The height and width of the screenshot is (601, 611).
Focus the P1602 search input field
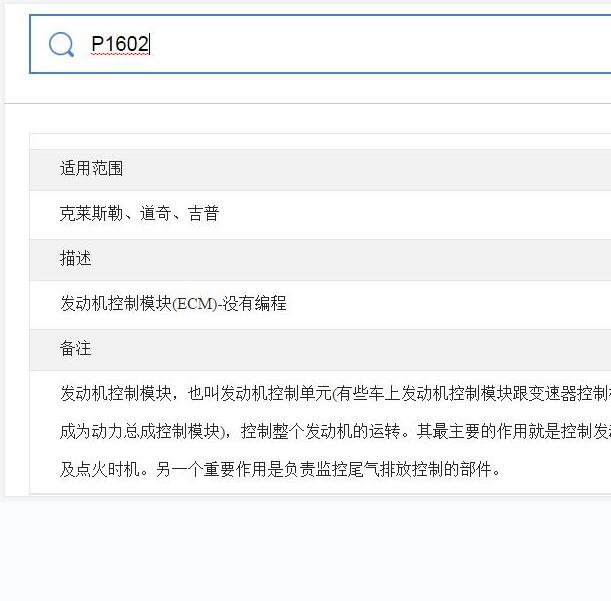(x=320, y=44)
